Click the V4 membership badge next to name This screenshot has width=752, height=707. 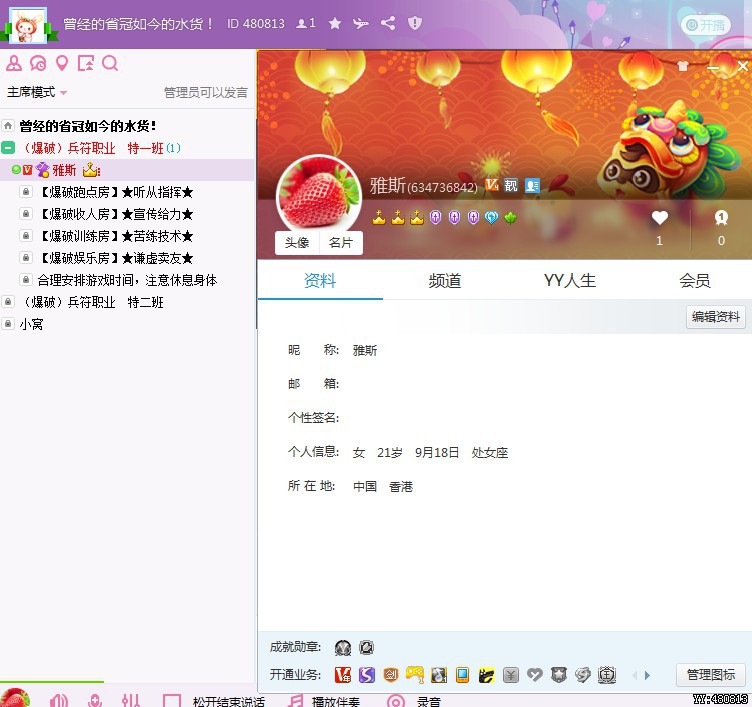tap(492, 185)
